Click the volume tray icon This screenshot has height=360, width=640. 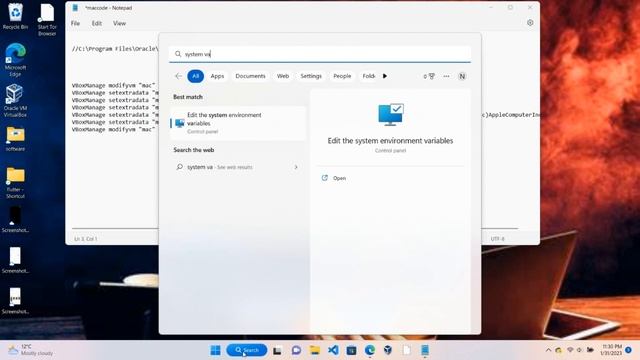point(580,350)
